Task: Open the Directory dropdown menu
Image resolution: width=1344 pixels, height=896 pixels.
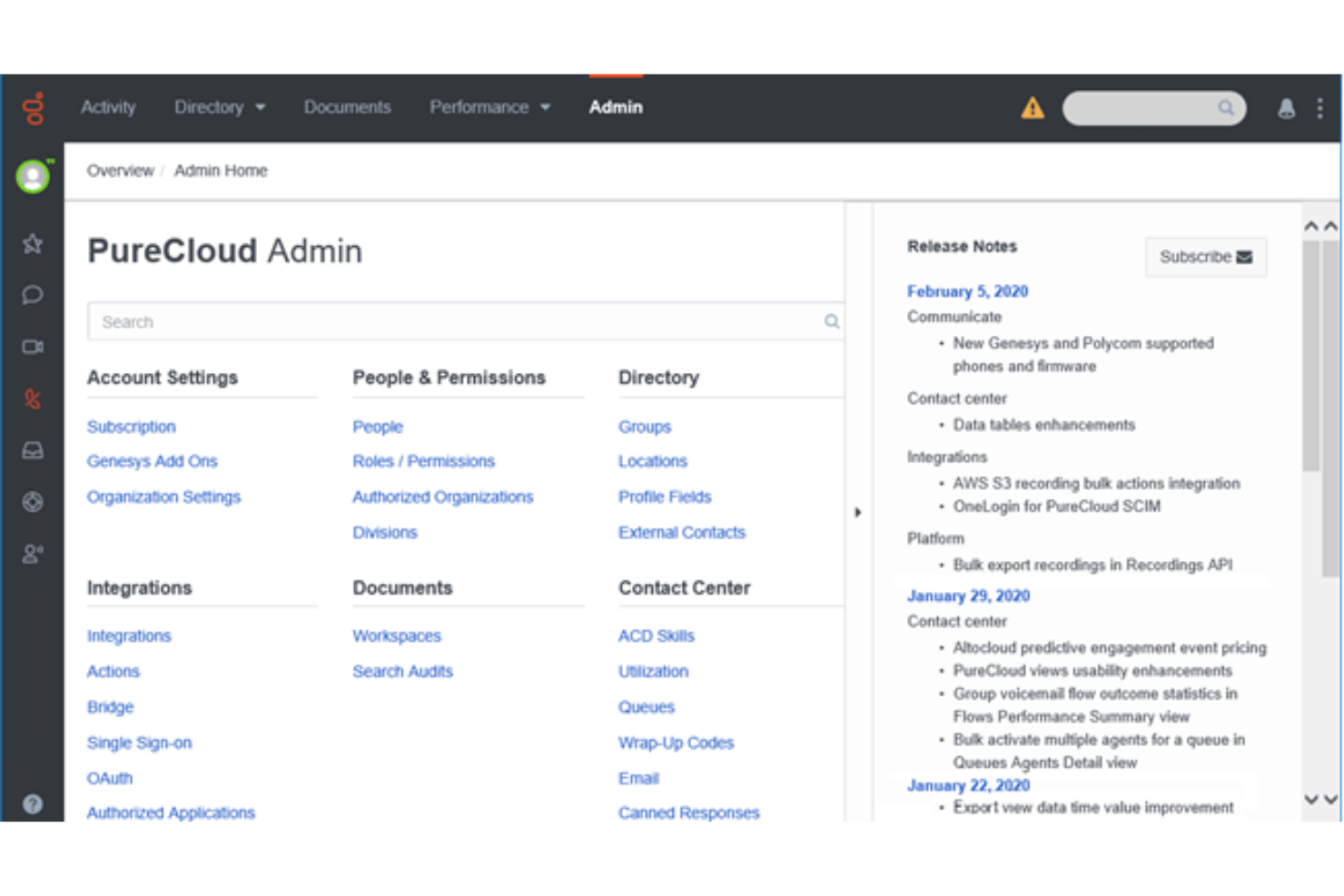Action: (x=220, y=107)
